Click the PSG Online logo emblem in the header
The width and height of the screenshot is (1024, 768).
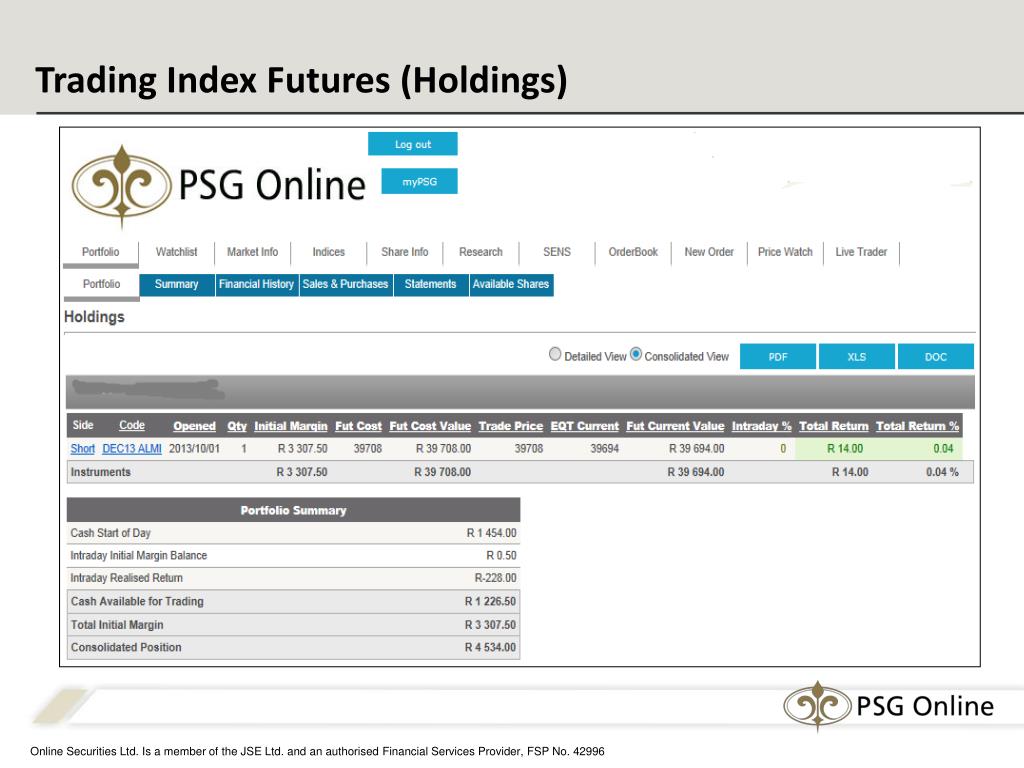121,185
